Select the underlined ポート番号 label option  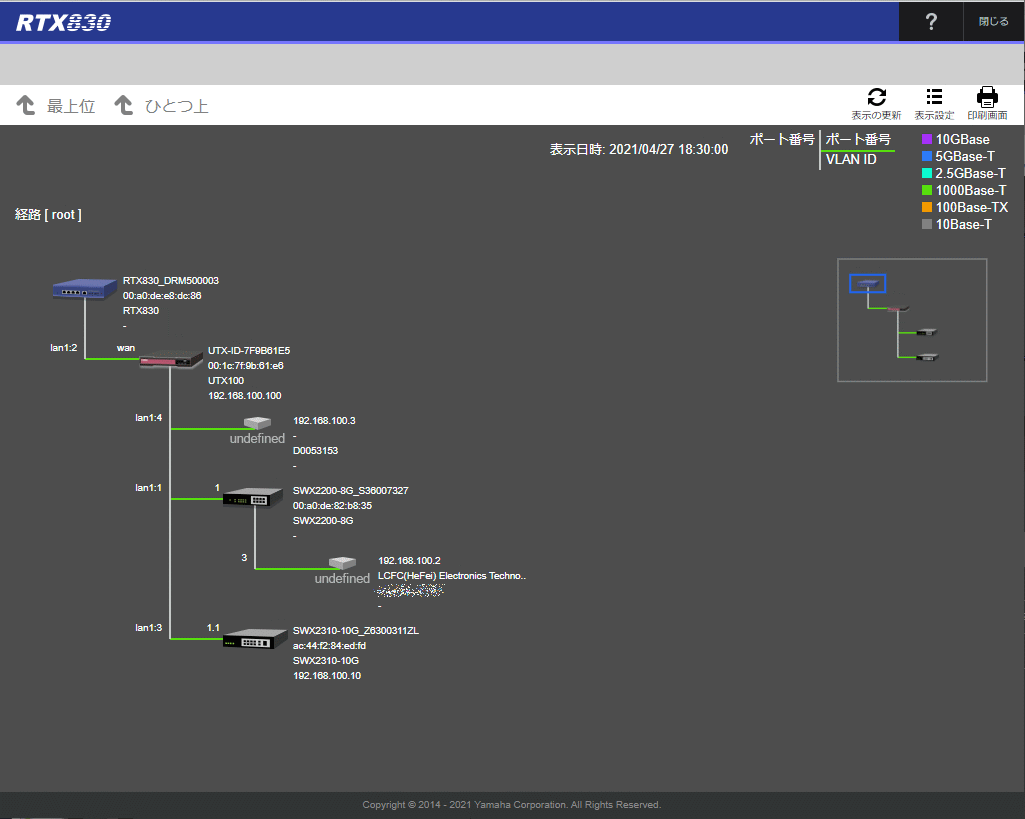click(857, 140)
